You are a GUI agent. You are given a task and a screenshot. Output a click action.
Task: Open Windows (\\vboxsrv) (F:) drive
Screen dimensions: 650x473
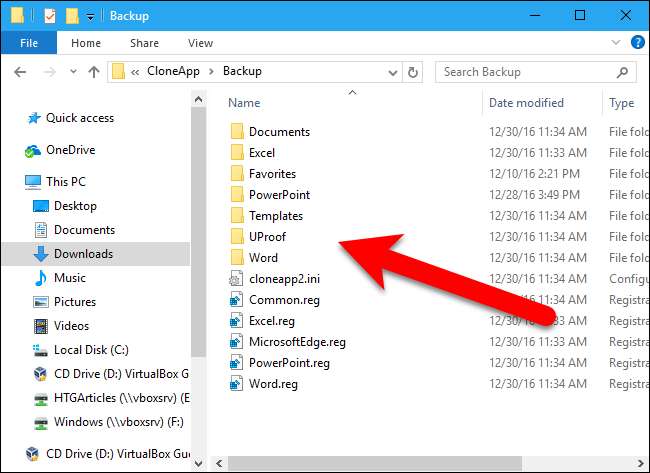click(x=109, y=422)
